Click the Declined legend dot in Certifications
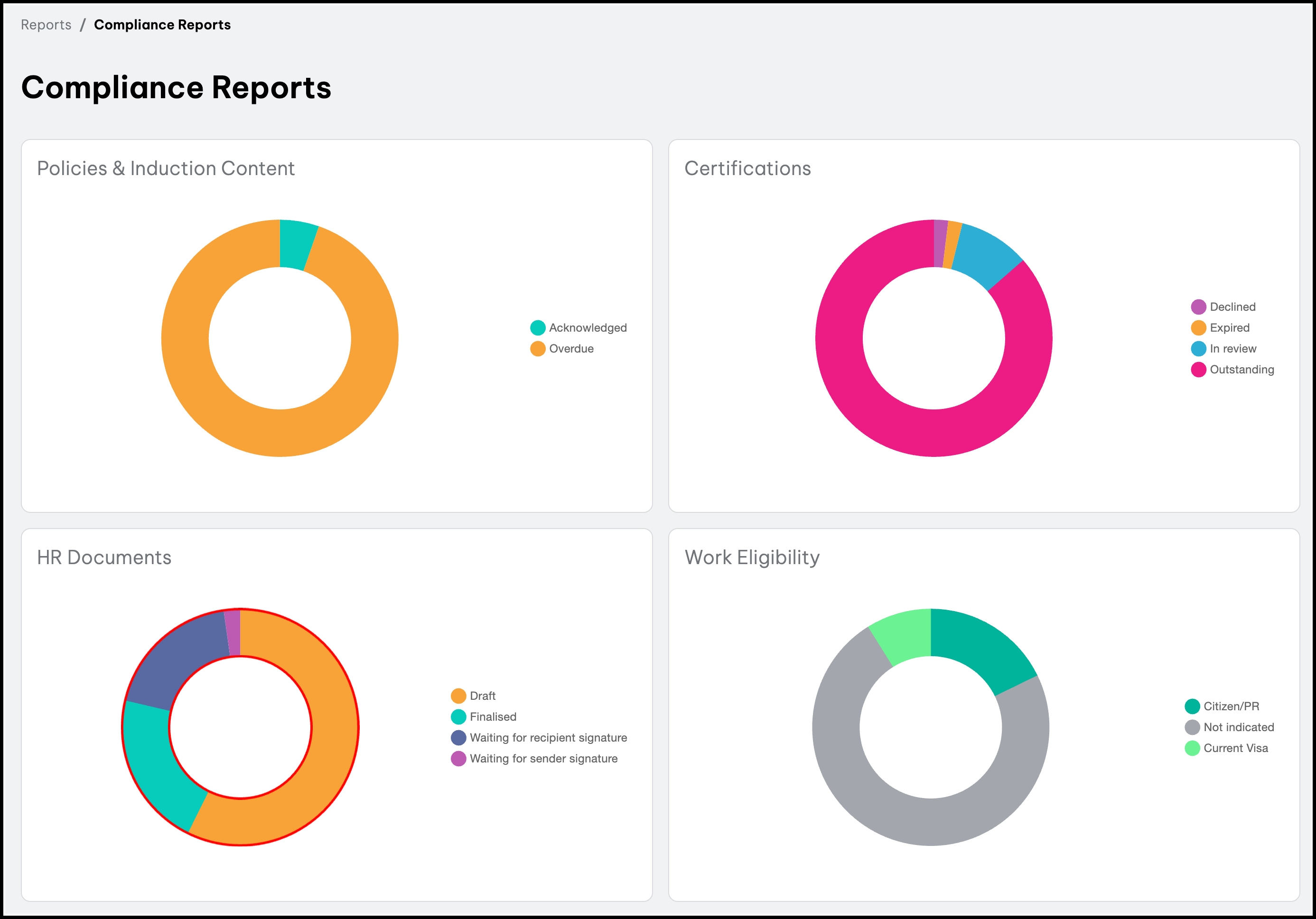The image size is (1316, 919). pos(1198,306)
